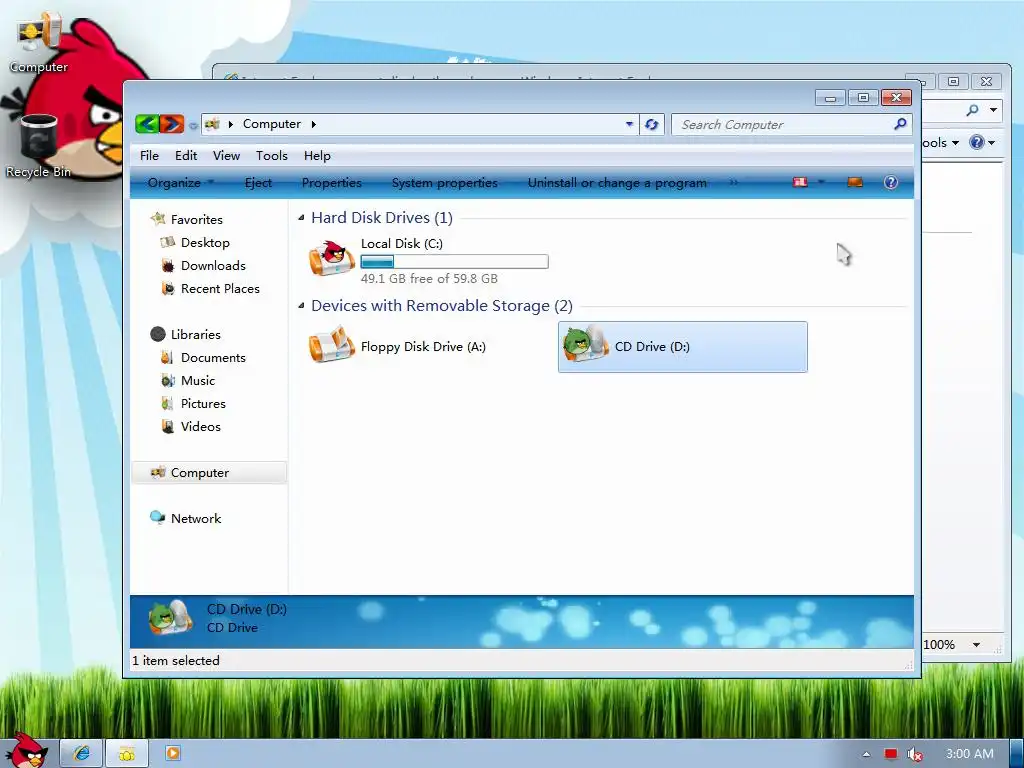Select Recent Places under Favorites
The image size is (1024, 768).
pos(220,289)
